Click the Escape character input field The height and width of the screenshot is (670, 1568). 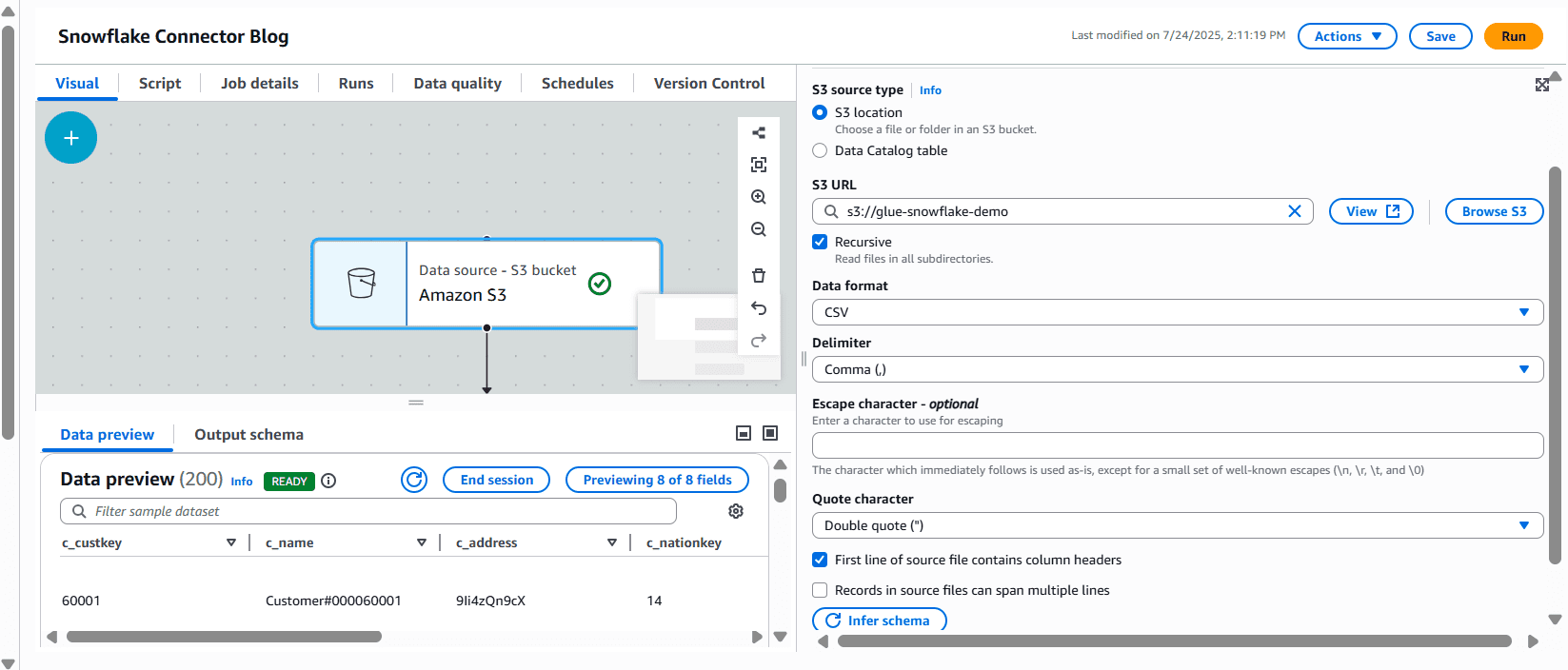coord(1177,445)
